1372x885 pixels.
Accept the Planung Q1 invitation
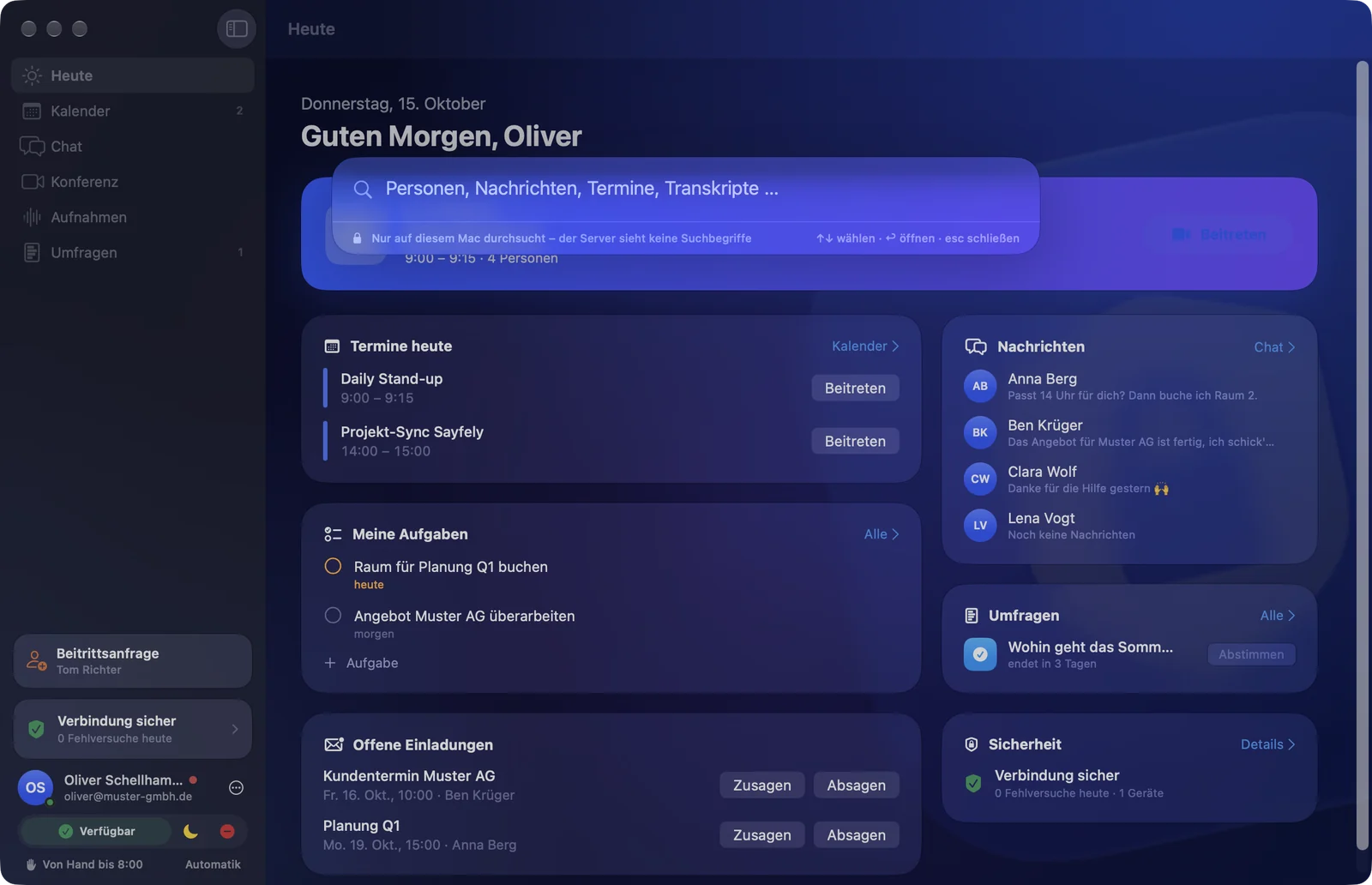[x=762, y=834]
